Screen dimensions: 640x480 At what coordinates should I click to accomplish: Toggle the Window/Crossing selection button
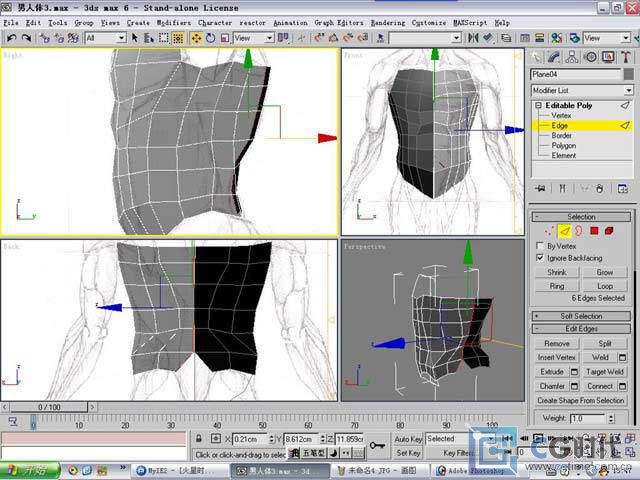coord(178,38)
